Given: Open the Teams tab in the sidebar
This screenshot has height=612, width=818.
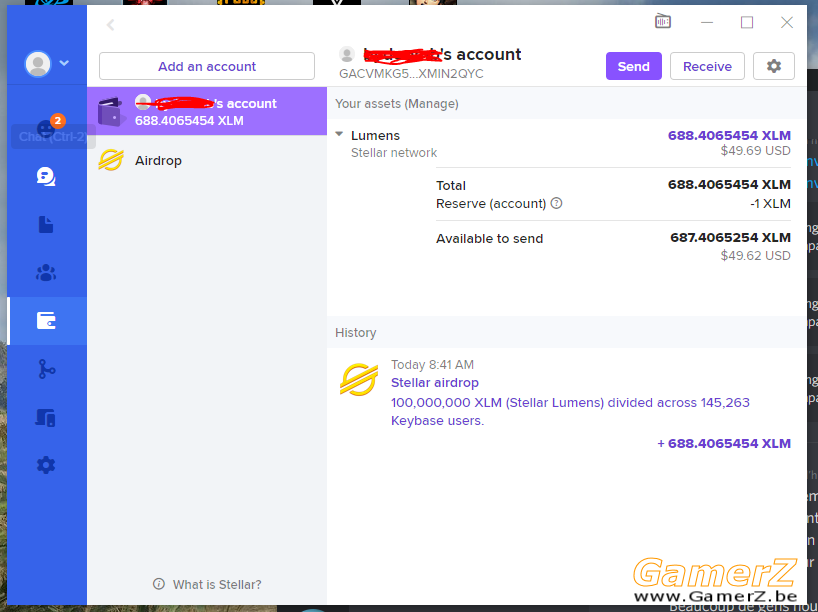Looking at the screenshot, I should tap(46, 272).
